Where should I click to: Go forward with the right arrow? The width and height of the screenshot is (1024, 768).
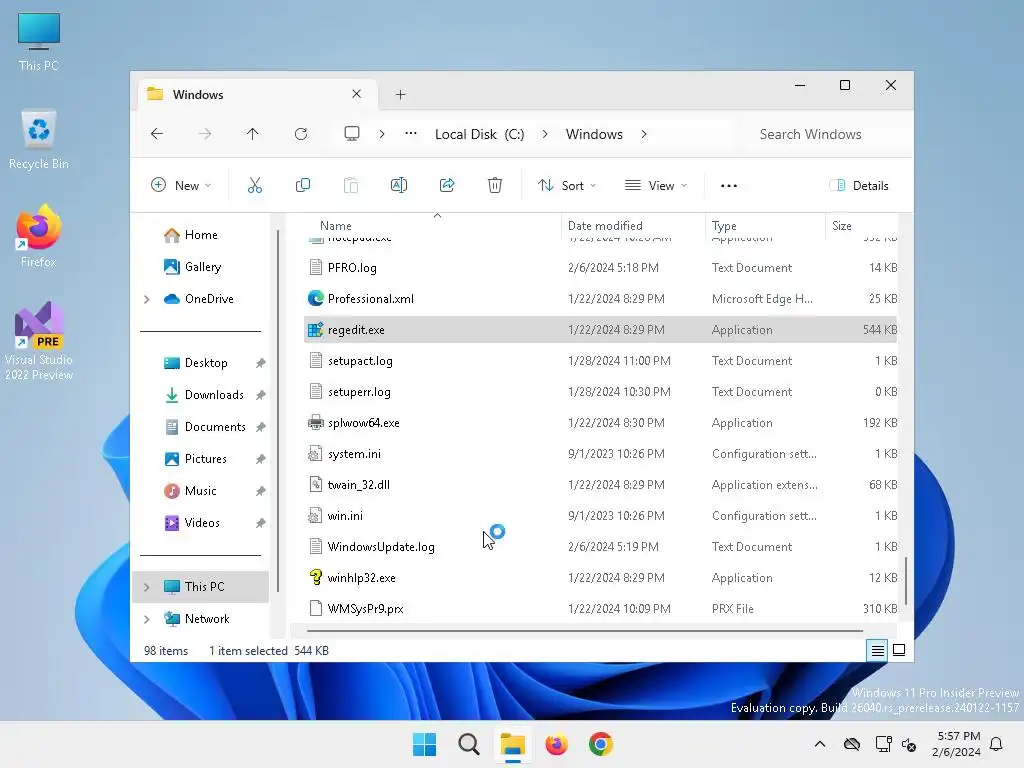pos(204,134)
